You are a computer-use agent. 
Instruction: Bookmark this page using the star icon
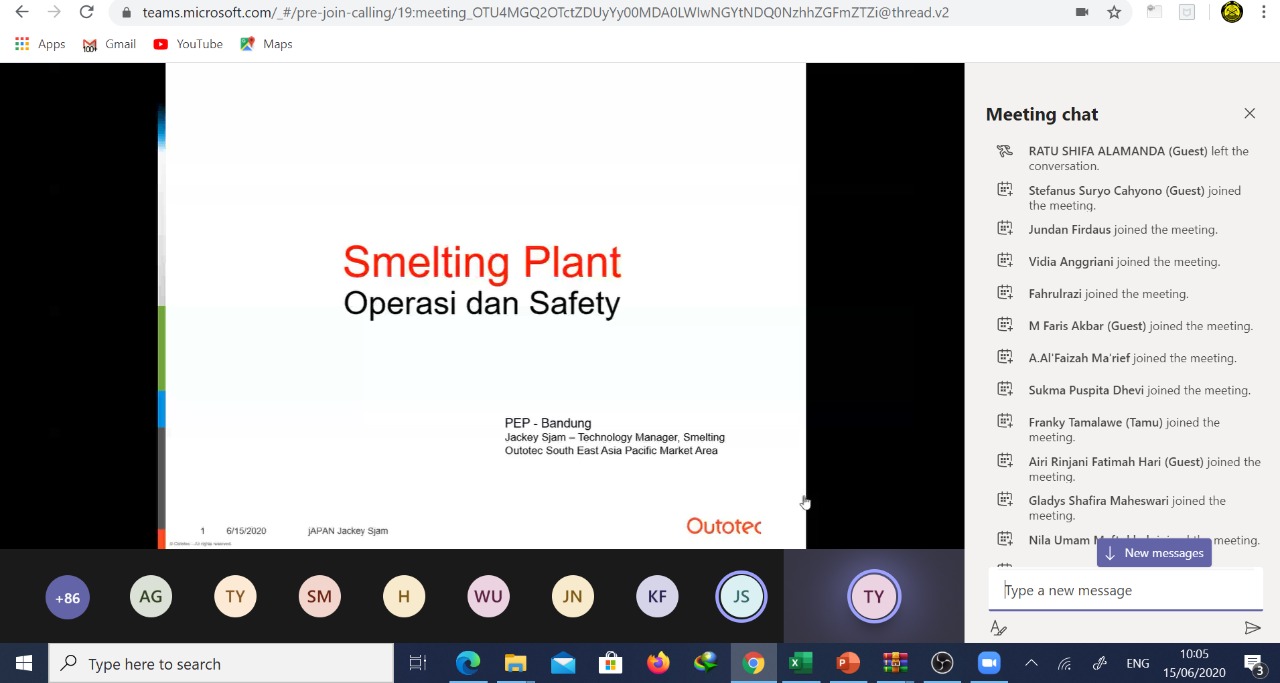[x=1114, y=12]
